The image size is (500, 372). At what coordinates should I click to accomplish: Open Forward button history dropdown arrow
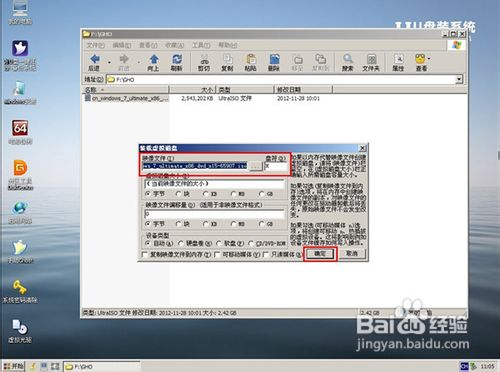click(139, 62)
